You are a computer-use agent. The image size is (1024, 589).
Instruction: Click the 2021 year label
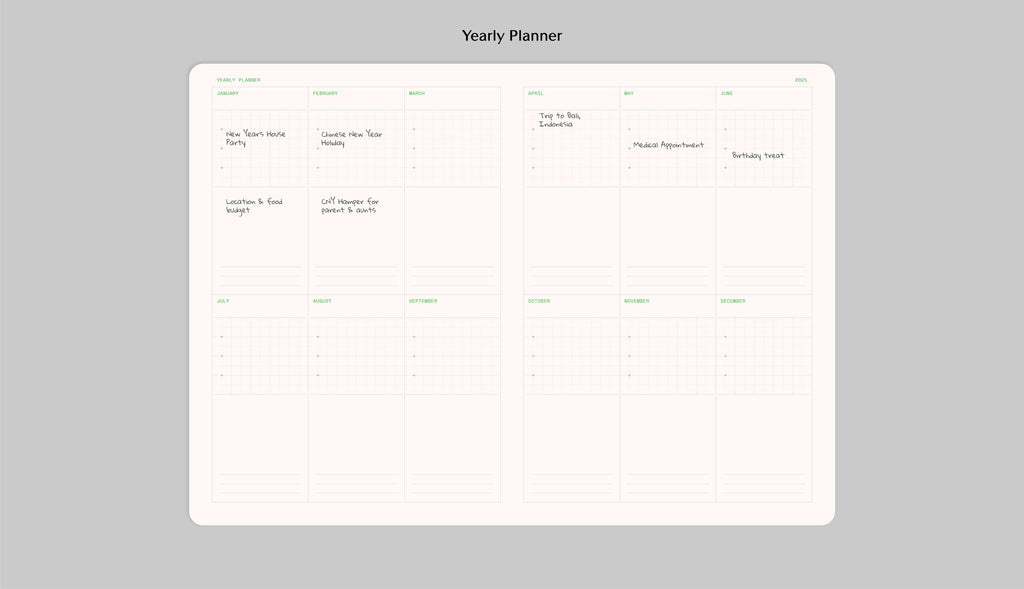coord(800,80)
